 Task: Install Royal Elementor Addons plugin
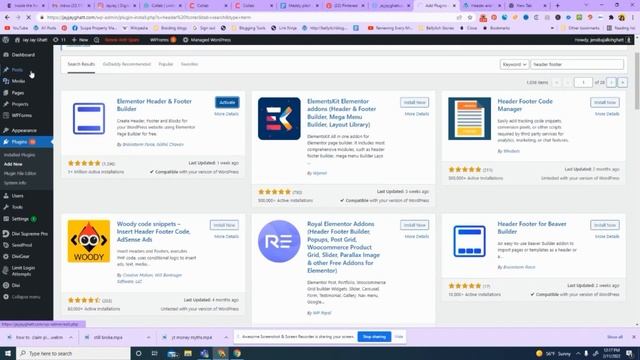(414, 225)
